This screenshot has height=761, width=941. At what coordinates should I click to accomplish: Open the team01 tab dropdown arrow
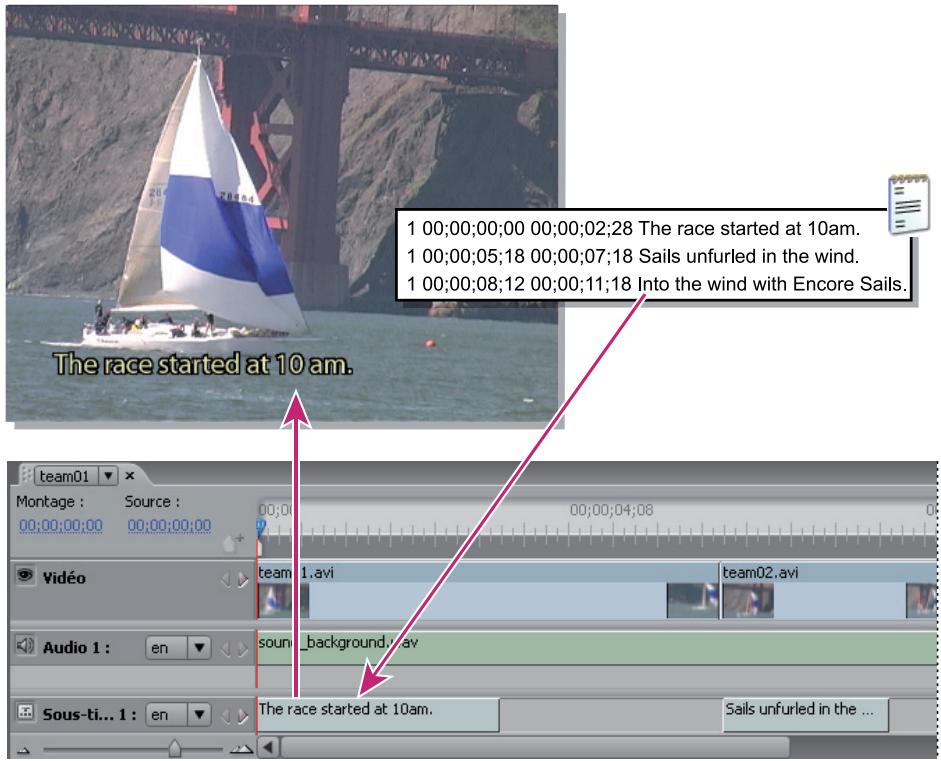tap(107, 477)
